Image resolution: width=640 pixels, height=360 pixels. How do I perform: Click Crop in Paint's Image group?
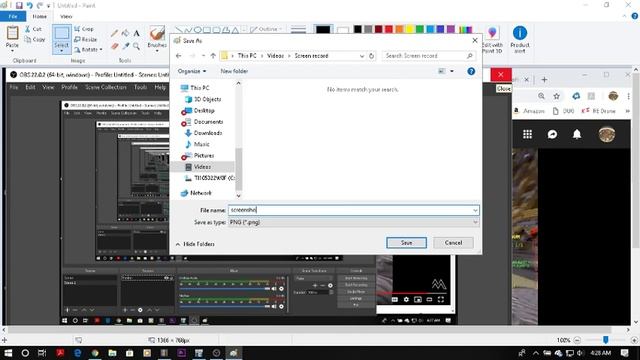tap(84, 29)
